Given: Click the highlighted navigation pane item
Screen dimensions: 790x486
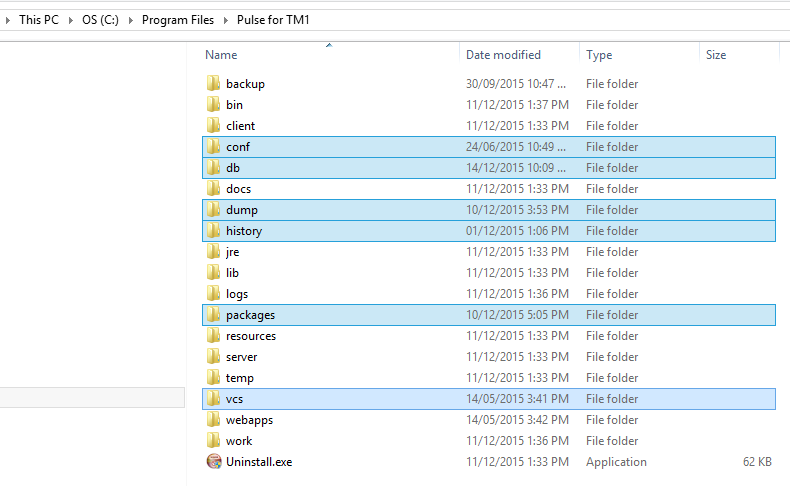Looking at the screenshot, I should tap(92, 398).
